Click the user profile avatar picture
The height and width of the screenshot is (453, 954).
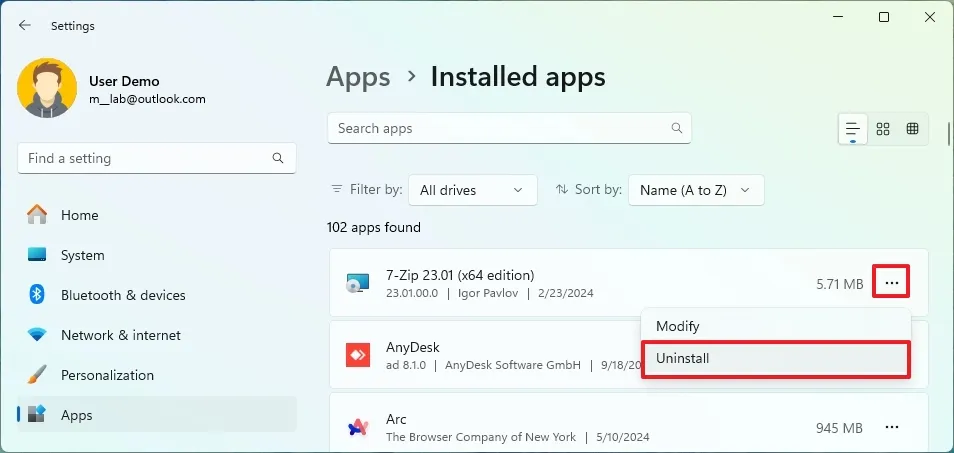pos(46,88)
